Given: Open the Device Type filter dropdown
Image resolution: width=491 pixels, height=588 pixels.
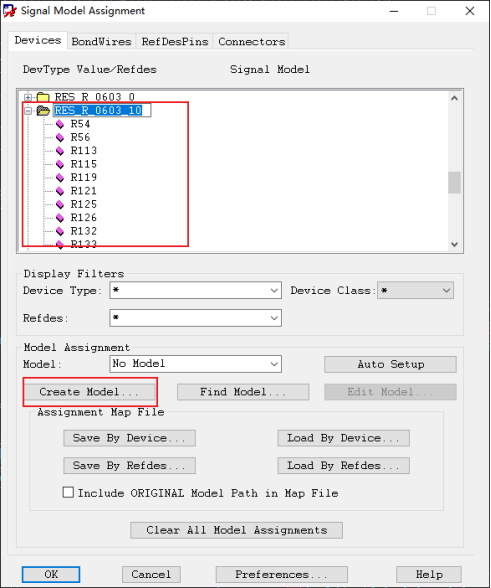Looking at the screenshot, I should (274, 291).
